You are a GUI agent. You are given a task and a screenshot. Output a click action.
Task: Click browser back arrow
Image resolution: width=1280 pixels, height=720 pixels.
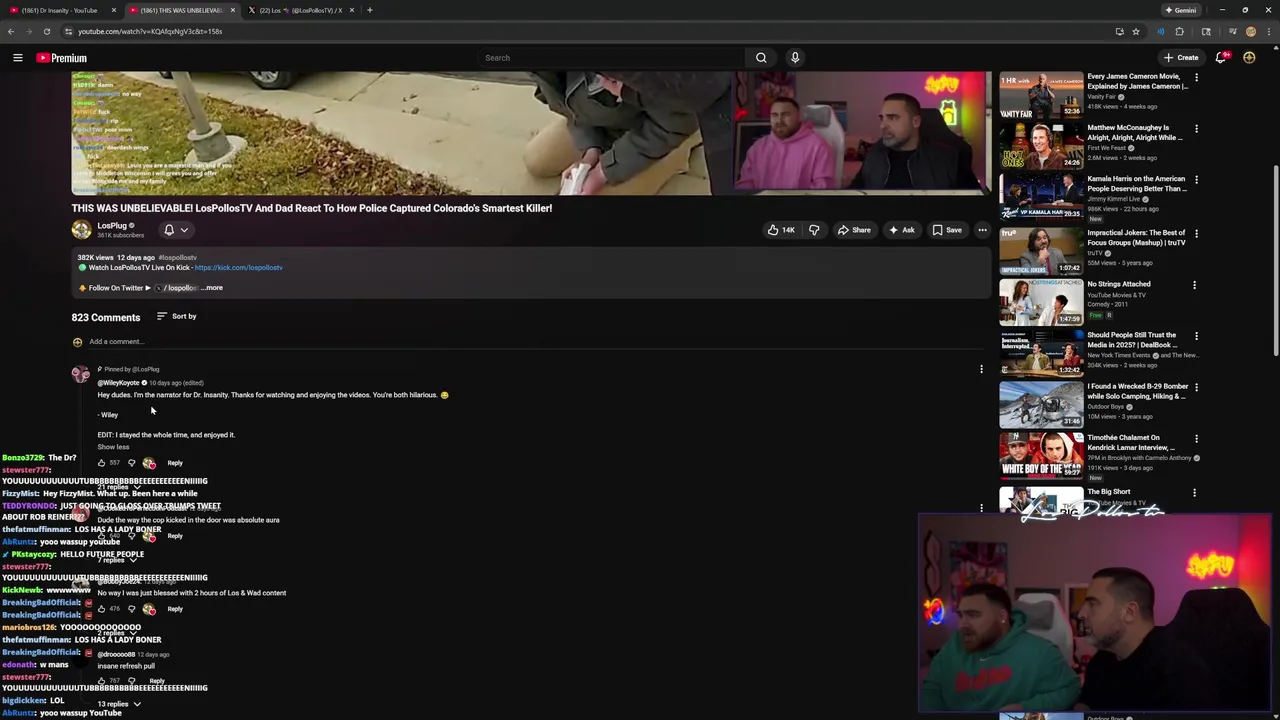(11, 31)
